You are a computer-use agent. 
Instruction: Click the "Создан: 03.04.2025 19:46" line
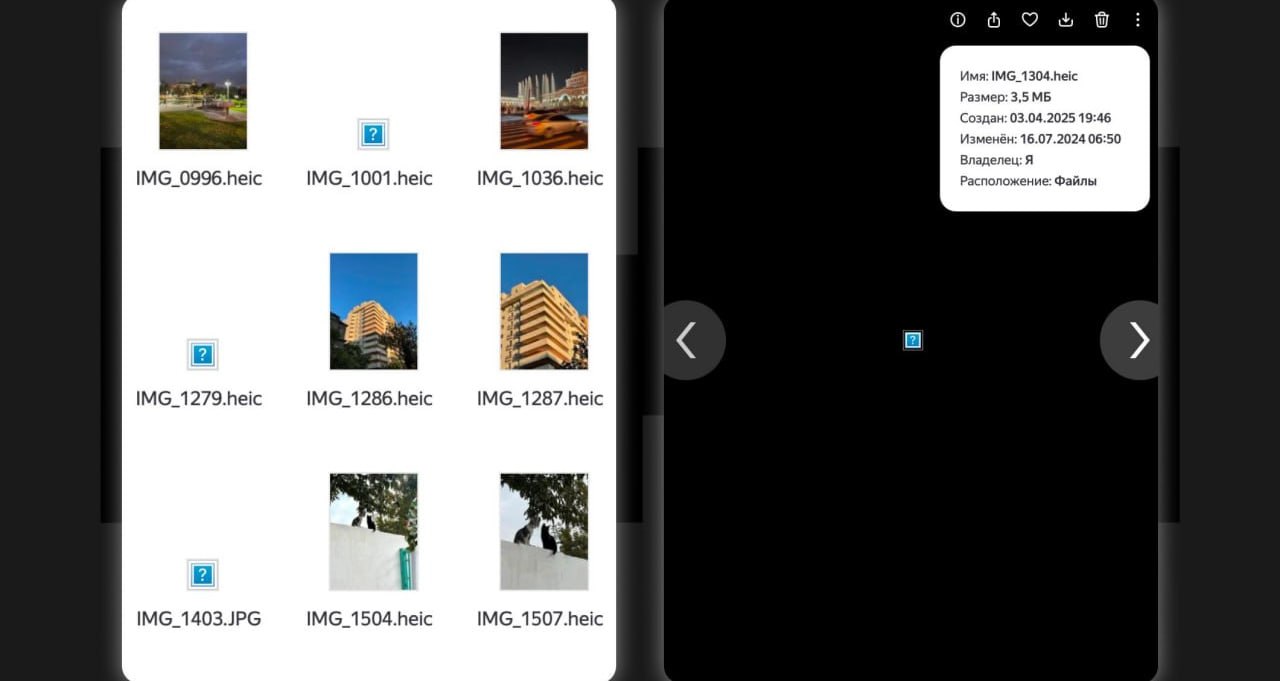[1036, 118]
